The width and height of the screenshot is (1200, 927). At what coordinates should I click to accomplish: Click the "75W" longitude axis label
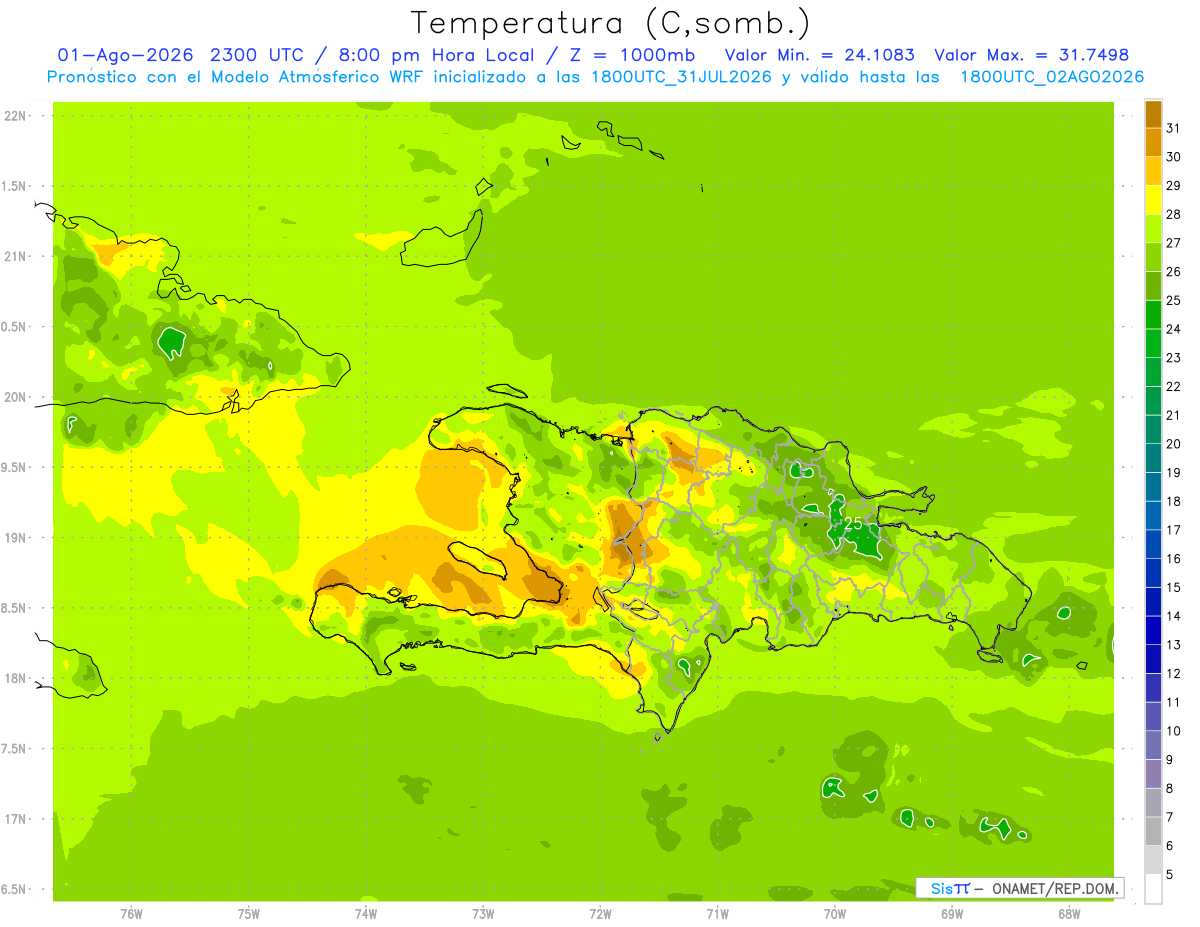(249, 914)
